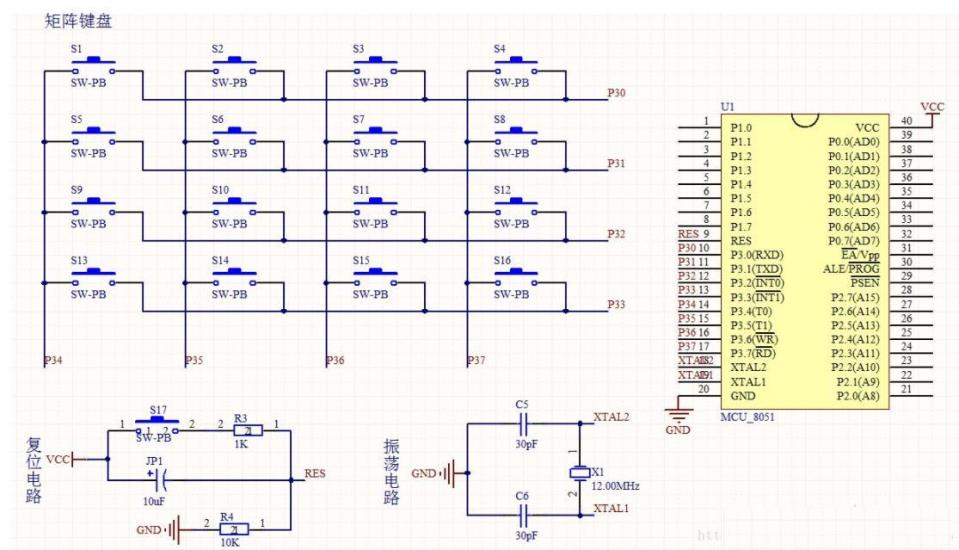Select push-button switch S6
Viewport: 959px width, 550px height.
pyautogui.click(x=234, y=137)
